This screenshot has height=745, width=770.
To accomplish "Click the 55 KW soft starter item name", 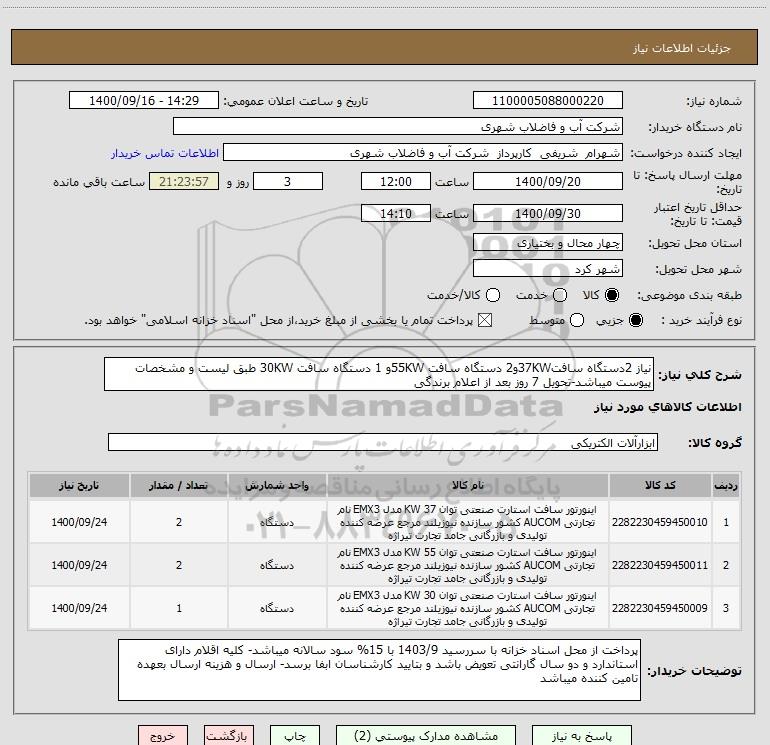I will [467, 565].
